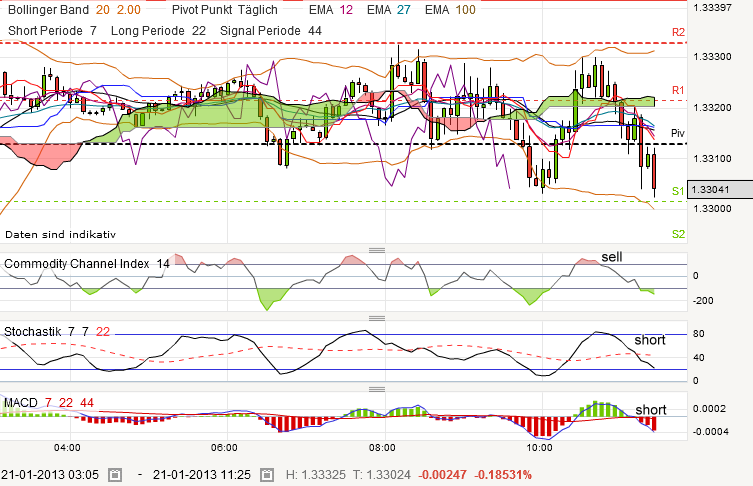The width and height of the screenshot is (753, 486).
Task: Click the R2 resistance level label
Action: pos(678,32)
